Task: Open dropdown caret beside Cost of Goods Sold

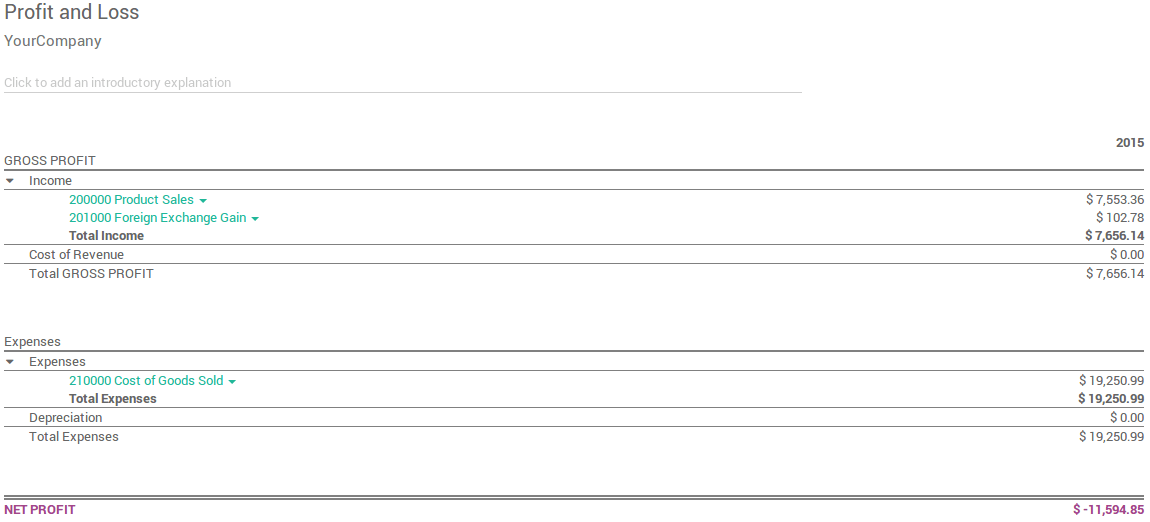Action: tap(232, 382)
